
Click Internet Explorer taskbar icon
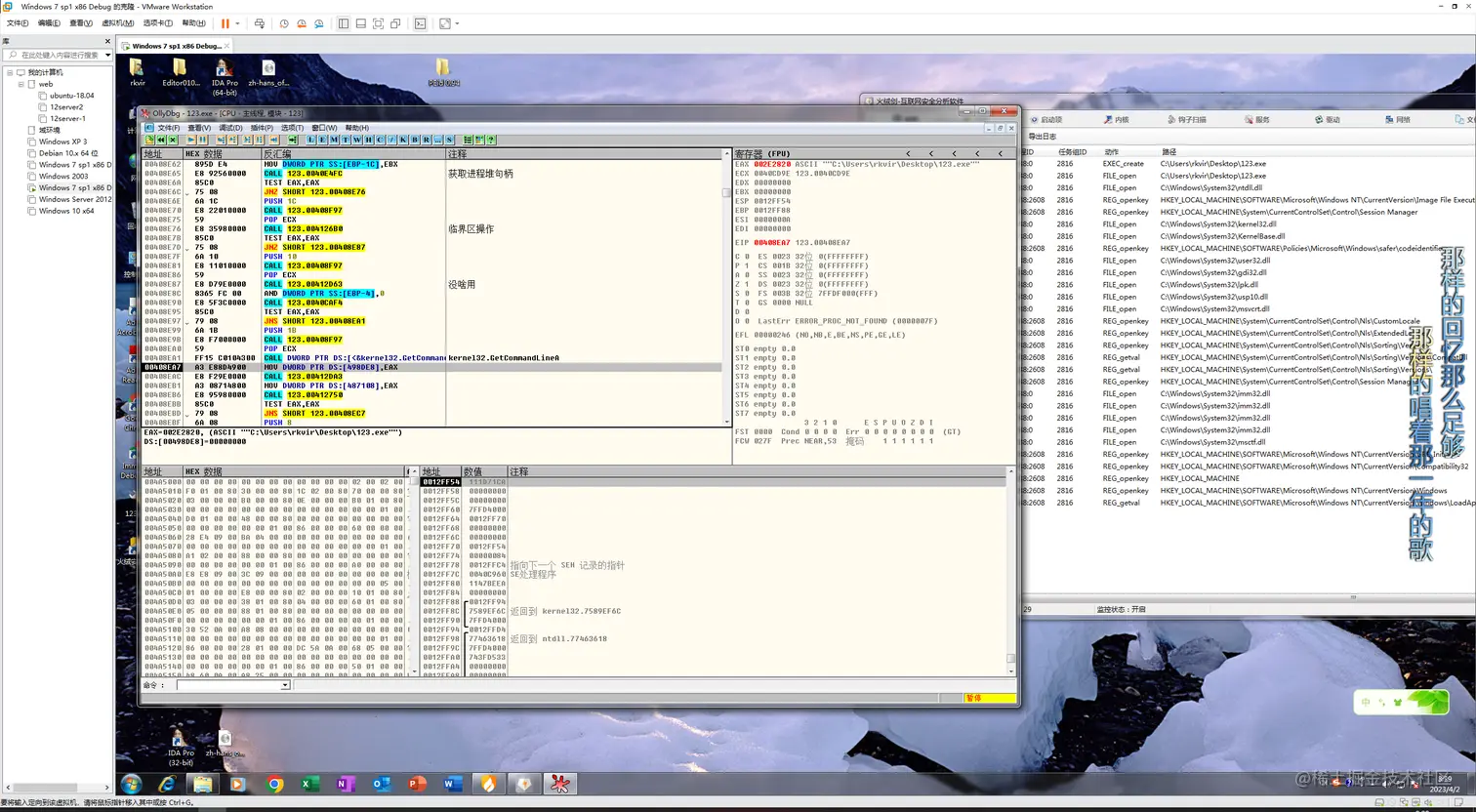pyautogui.click(x=168, y=784)
